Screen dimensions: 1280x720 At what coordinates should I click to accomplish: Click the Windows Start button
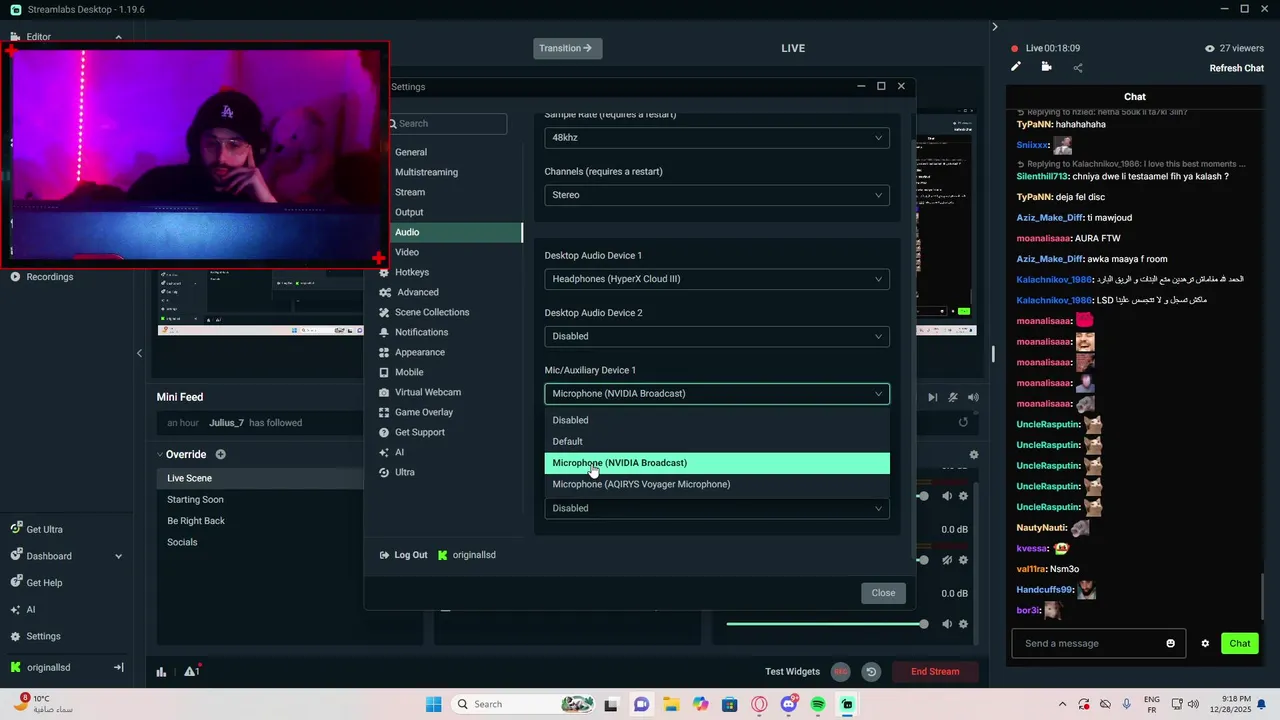coord(433,704)
